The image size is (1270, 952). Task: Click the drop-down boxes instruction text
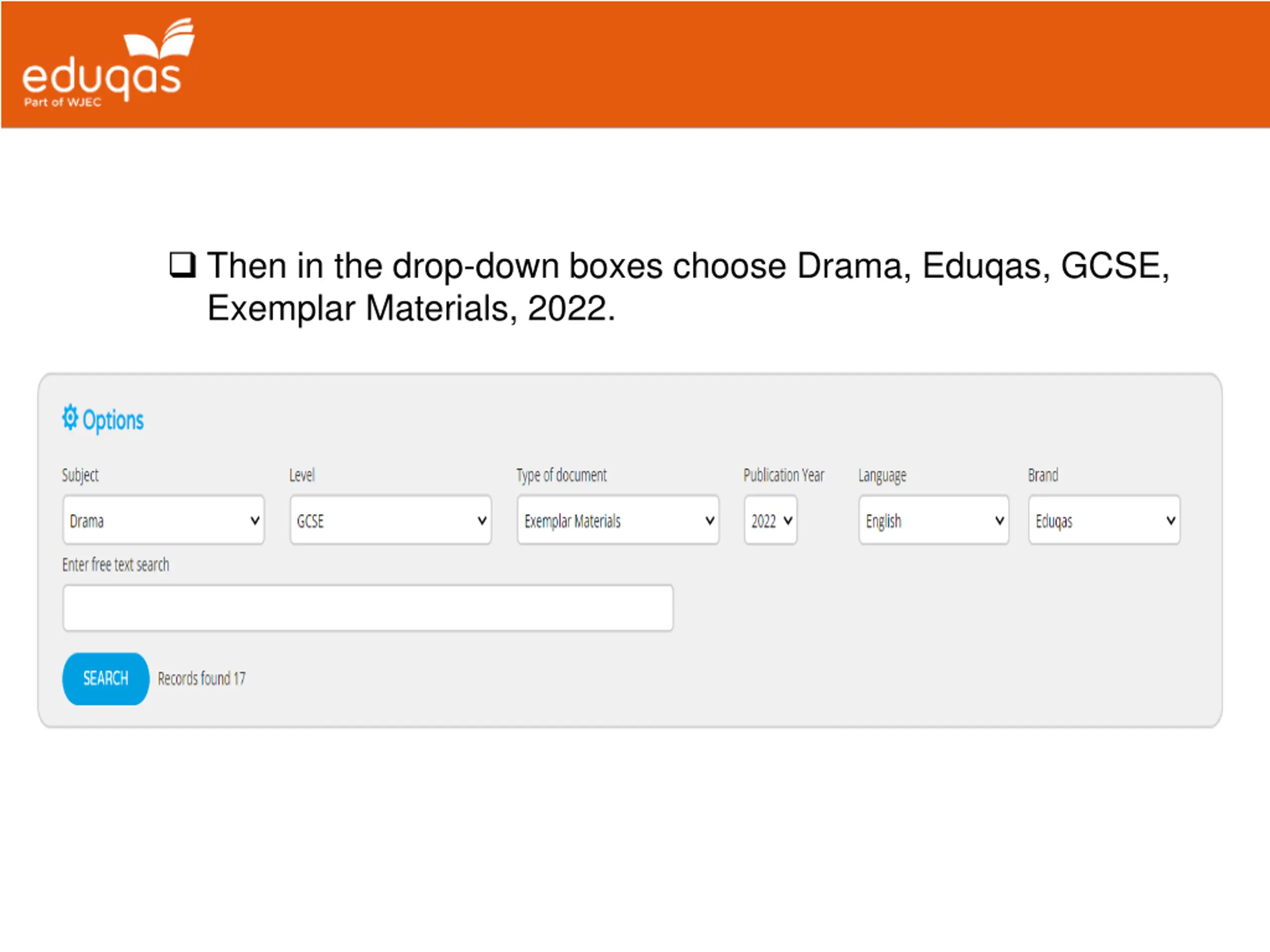688,287
